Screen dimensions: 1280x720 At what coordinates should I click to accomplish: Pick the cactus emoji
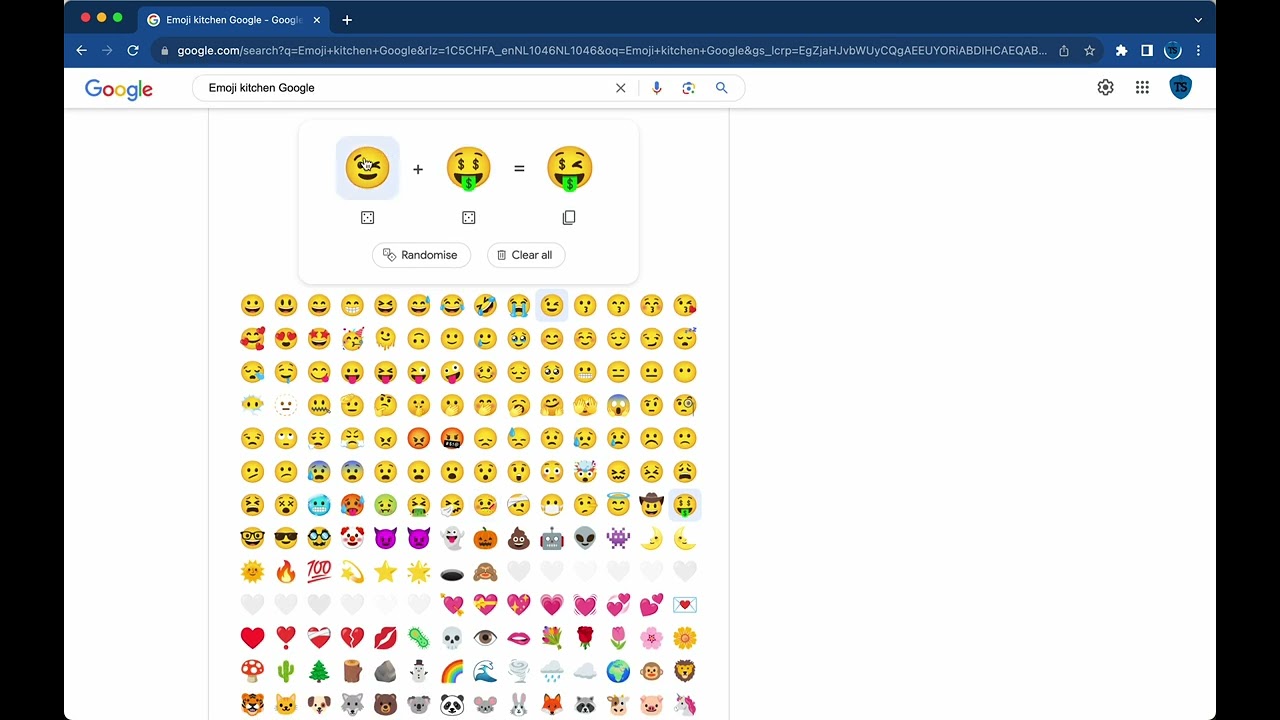(285, 671)
